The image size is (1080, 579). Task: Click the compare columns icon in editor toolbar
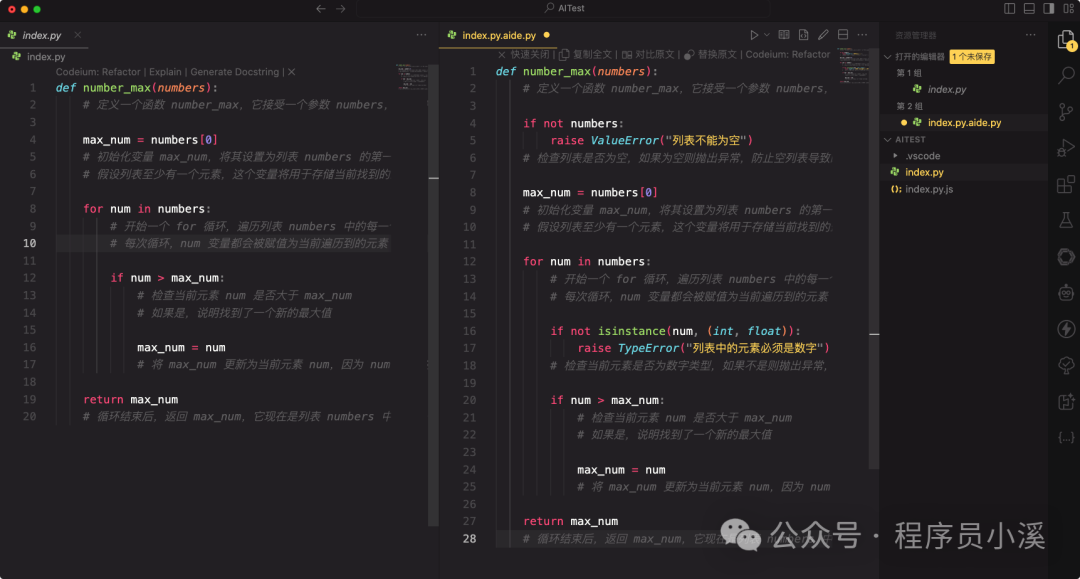[784, 34]
